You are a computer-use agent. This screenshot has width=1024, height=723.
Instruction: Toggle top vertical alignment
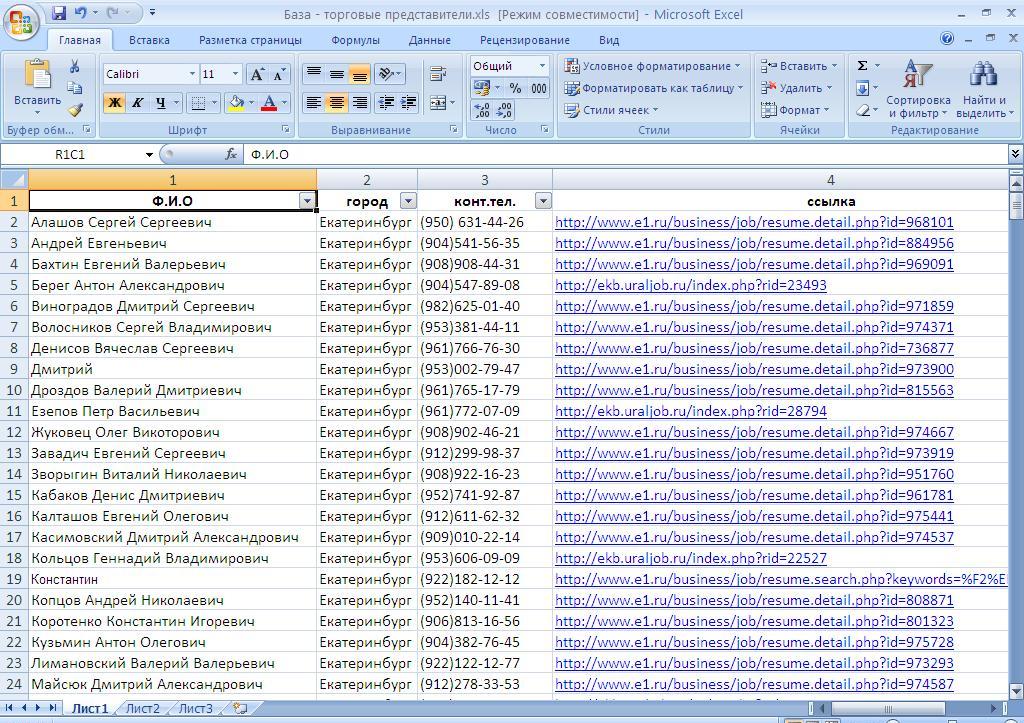[313, 74]
